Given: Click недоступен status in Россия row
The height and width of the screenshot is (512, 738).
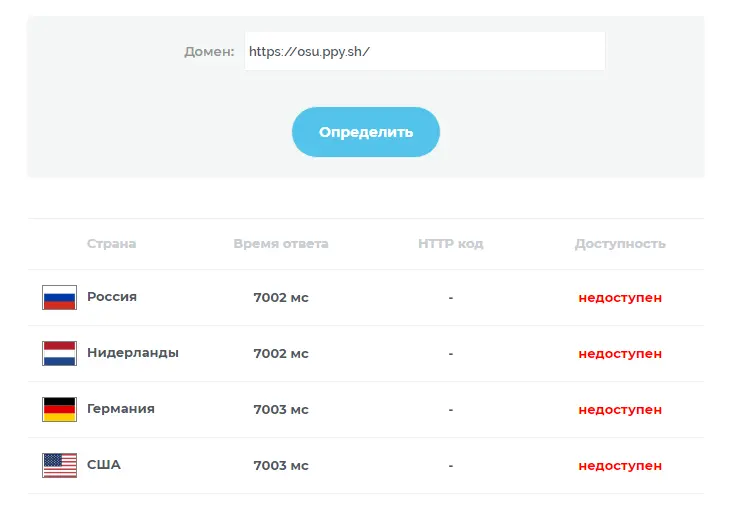Looking at the screenshot, I should 620,298.
